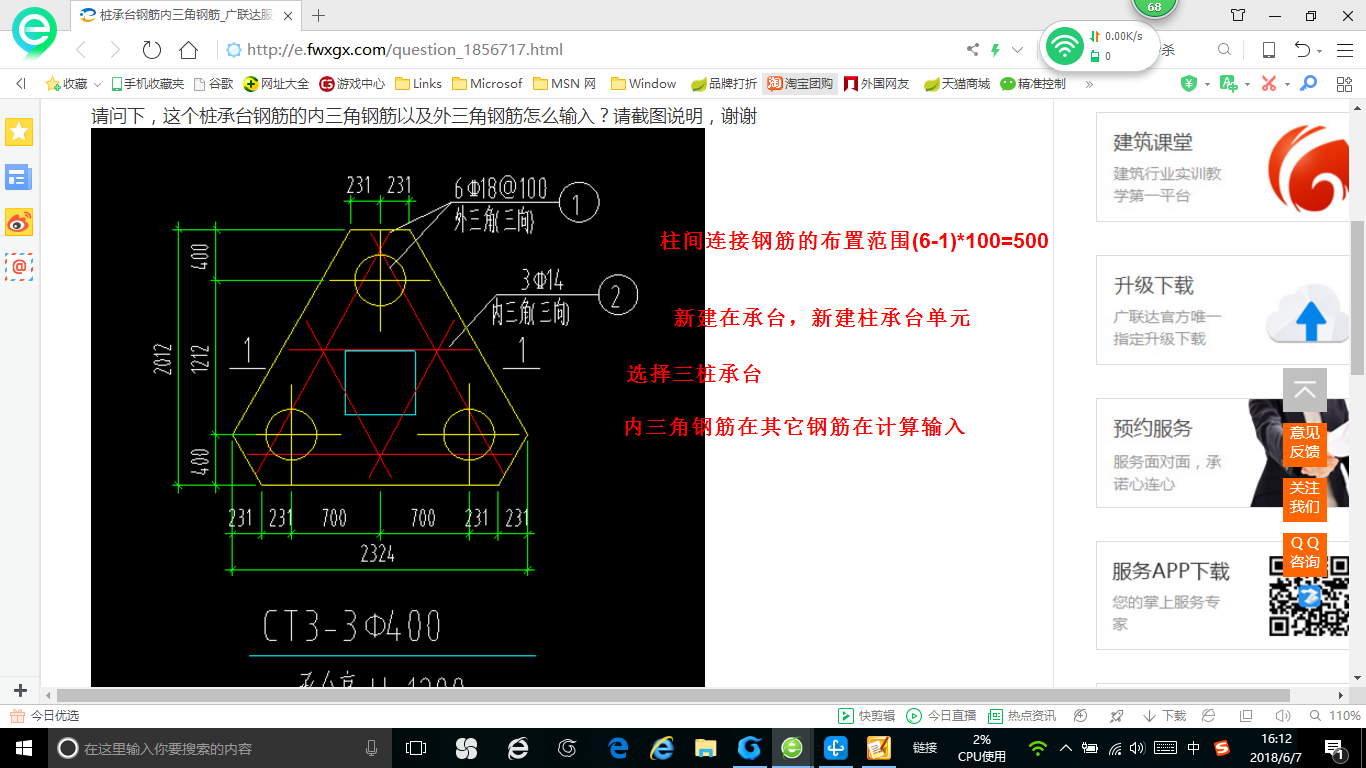Open the sidebar favorites star
The image size is (1366, 768).
pos(19,131)
